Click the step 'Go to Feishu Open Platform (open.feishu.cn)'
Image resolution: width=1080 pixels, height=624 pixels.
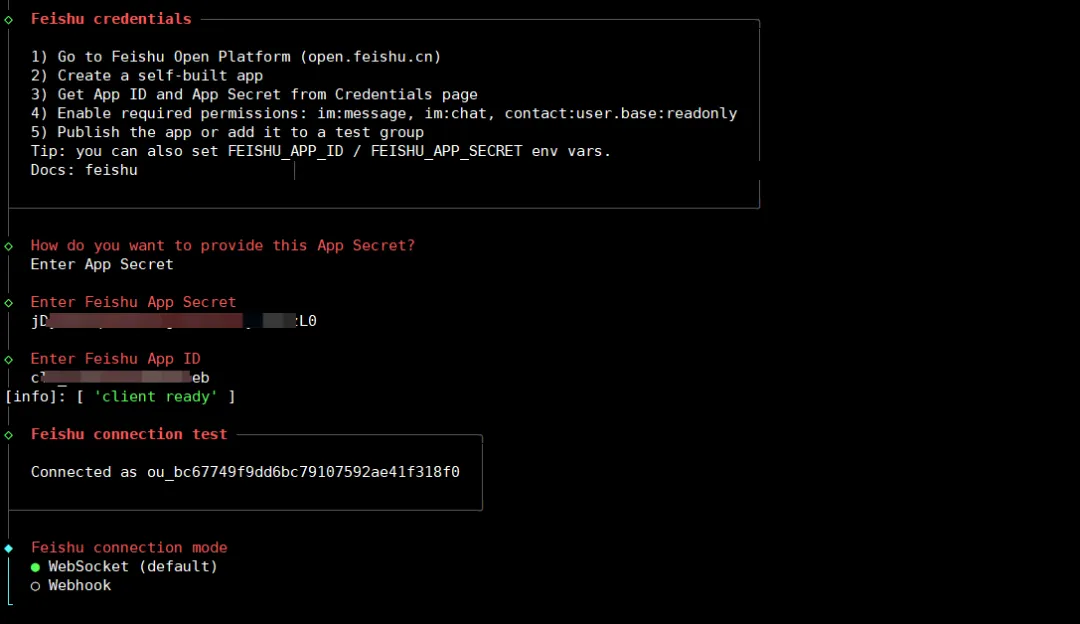pos(236,56)
